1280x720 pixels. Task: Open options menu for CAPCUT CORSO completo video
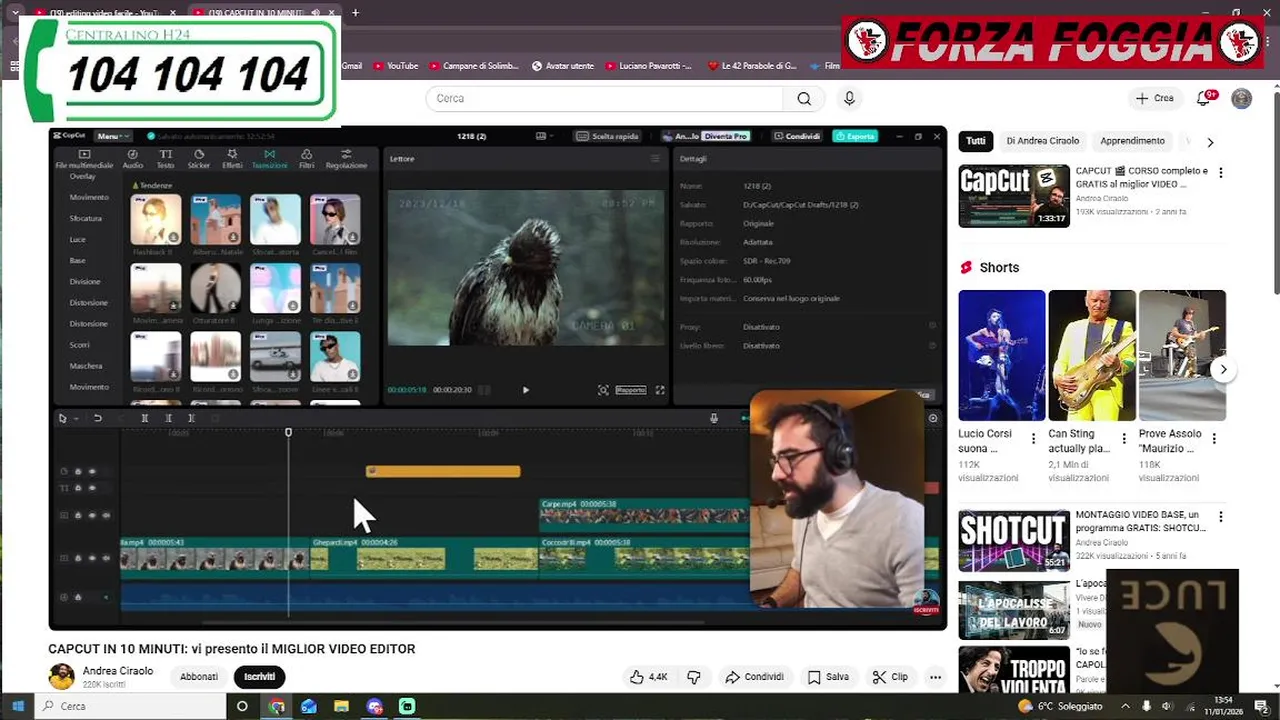point(1220,173)
